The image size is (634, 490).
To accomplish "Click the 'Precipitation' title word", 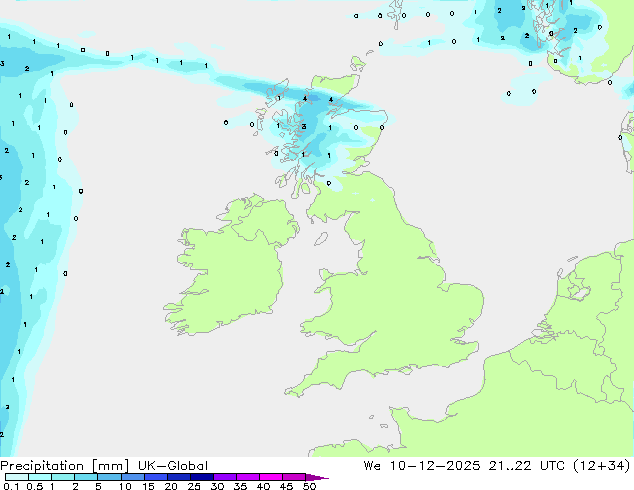I will pos(42,466).
